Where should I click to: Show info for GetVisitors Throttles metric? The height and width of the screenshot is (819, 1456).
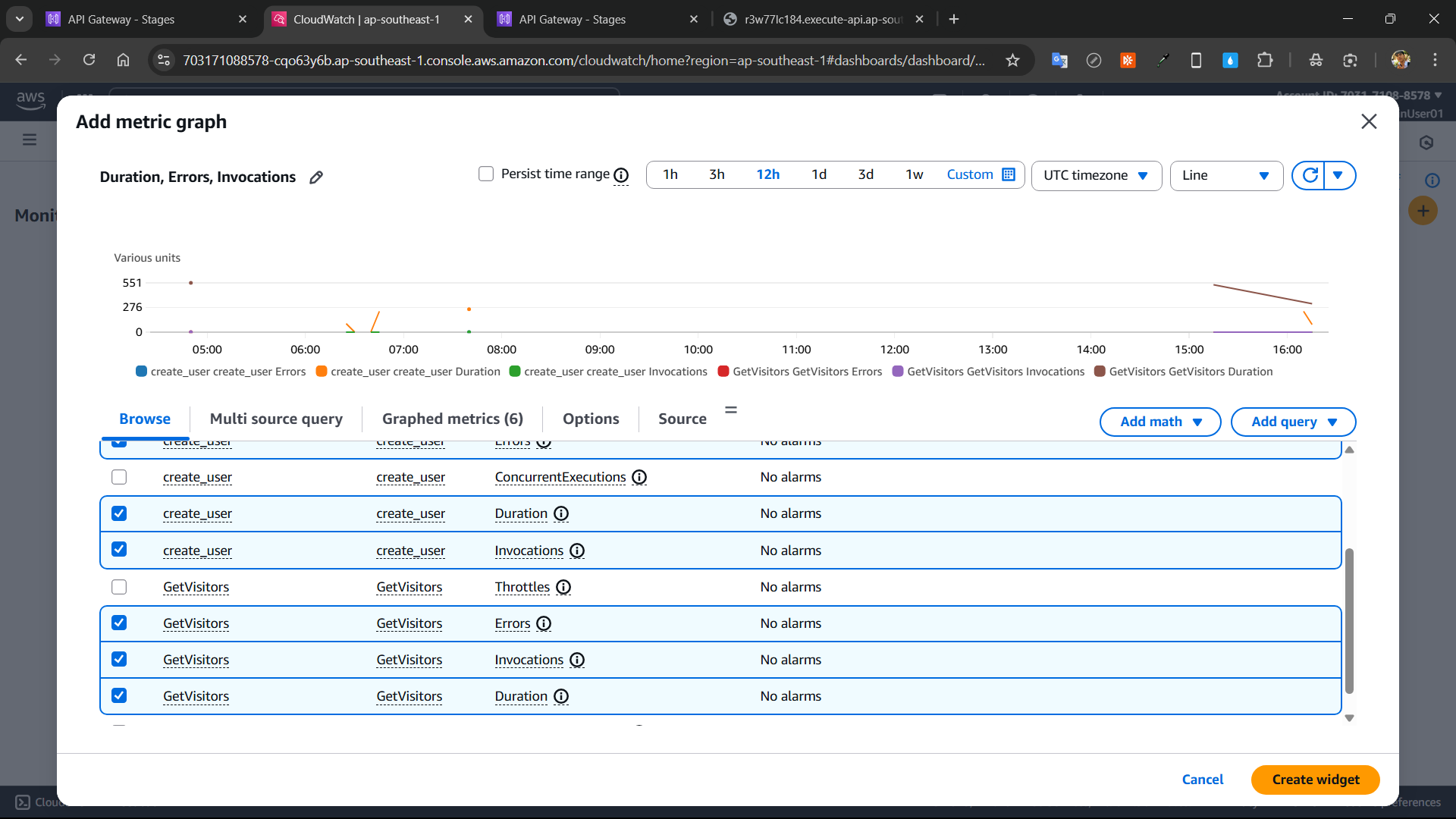[x=563, y=587]
